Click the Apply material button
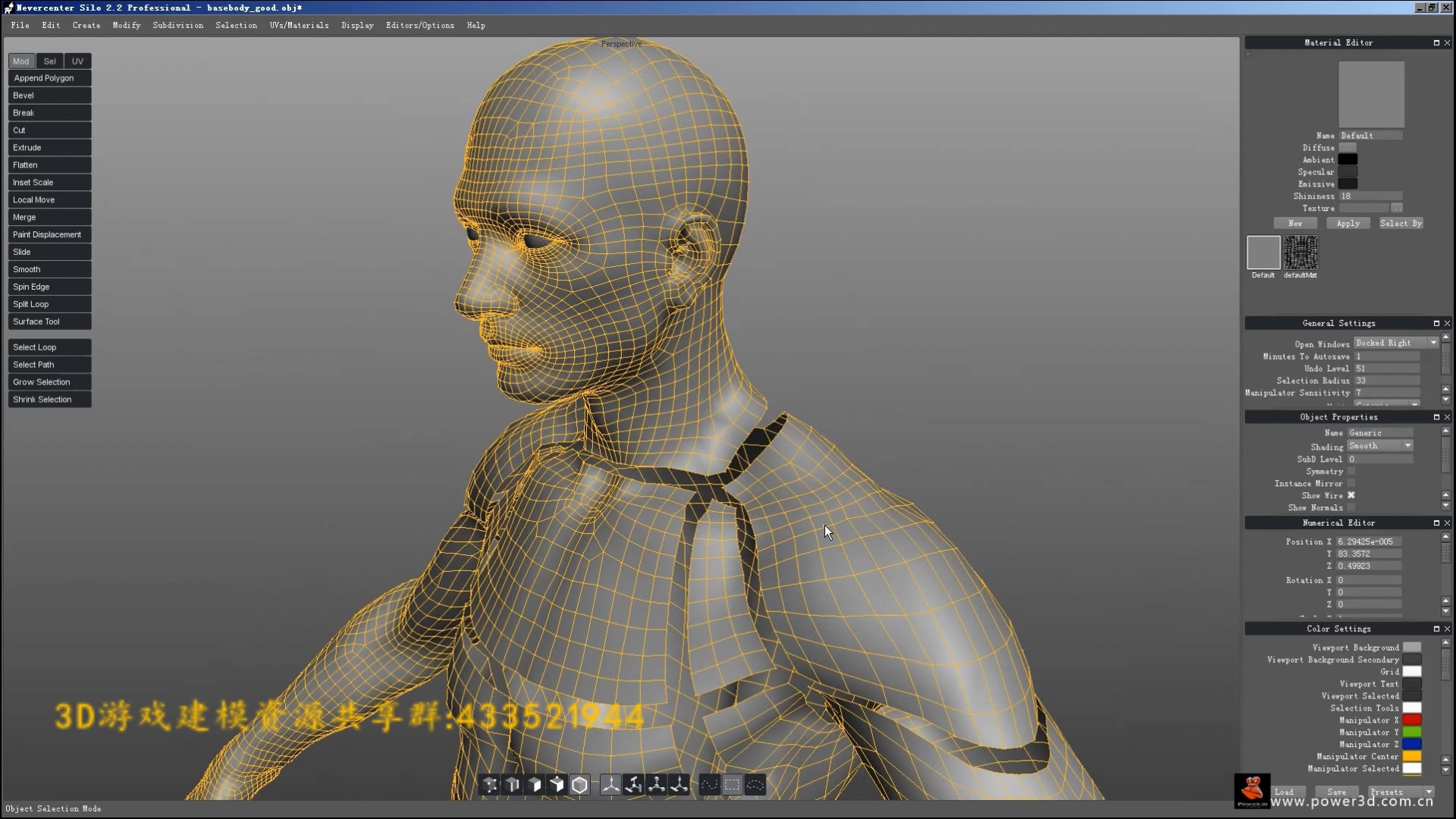This screenshot has height=819, width=1456. (x=1348, y=223)
